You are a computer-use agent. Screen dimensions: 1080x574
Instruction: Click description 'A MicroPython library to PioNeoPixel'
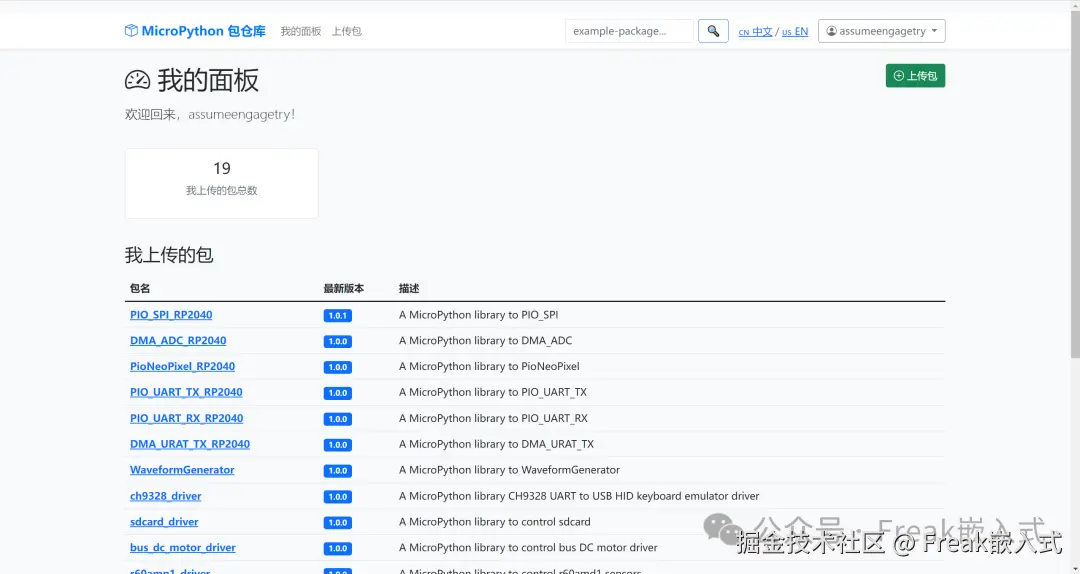489,366
